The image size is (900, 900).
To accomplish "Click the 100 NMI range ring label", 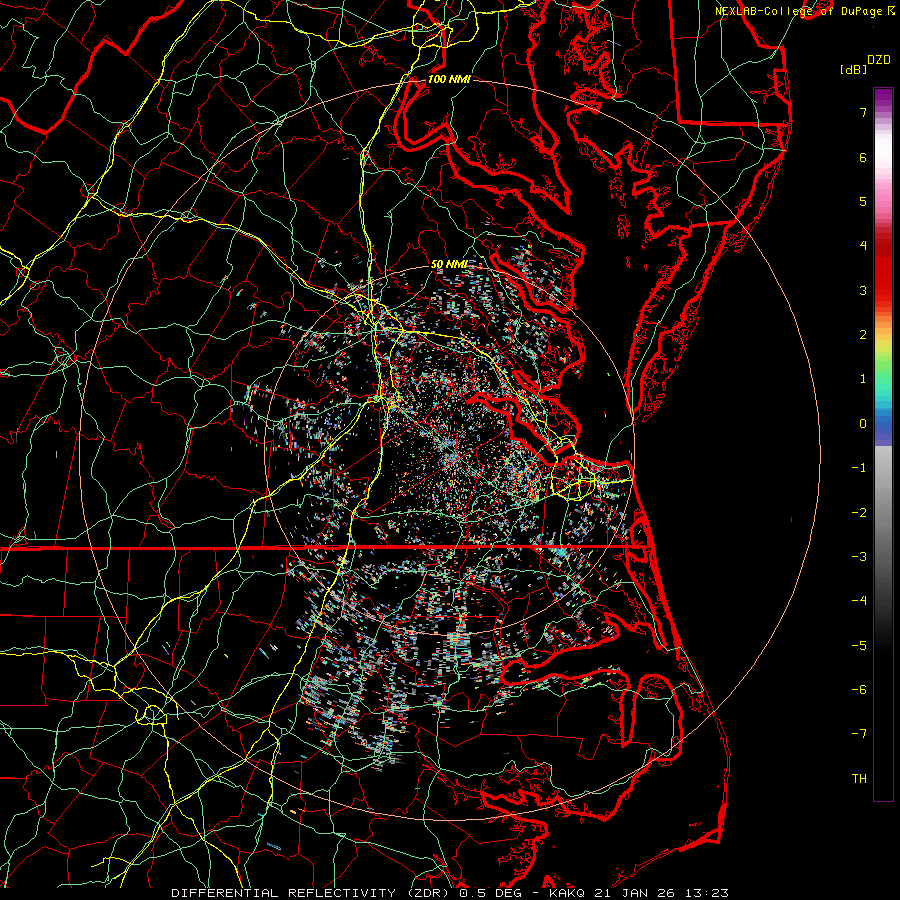I will click(x=449, y=79).
